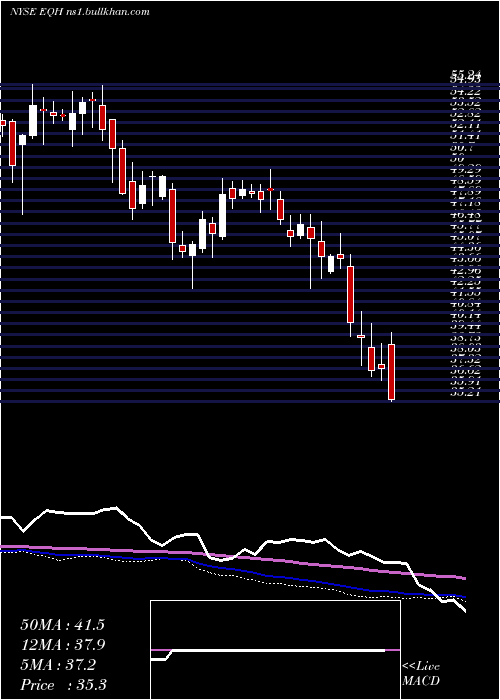Click the Price : 35.3 value
Viewport: 500px width, 700px height.
click(x=63, y=685)
